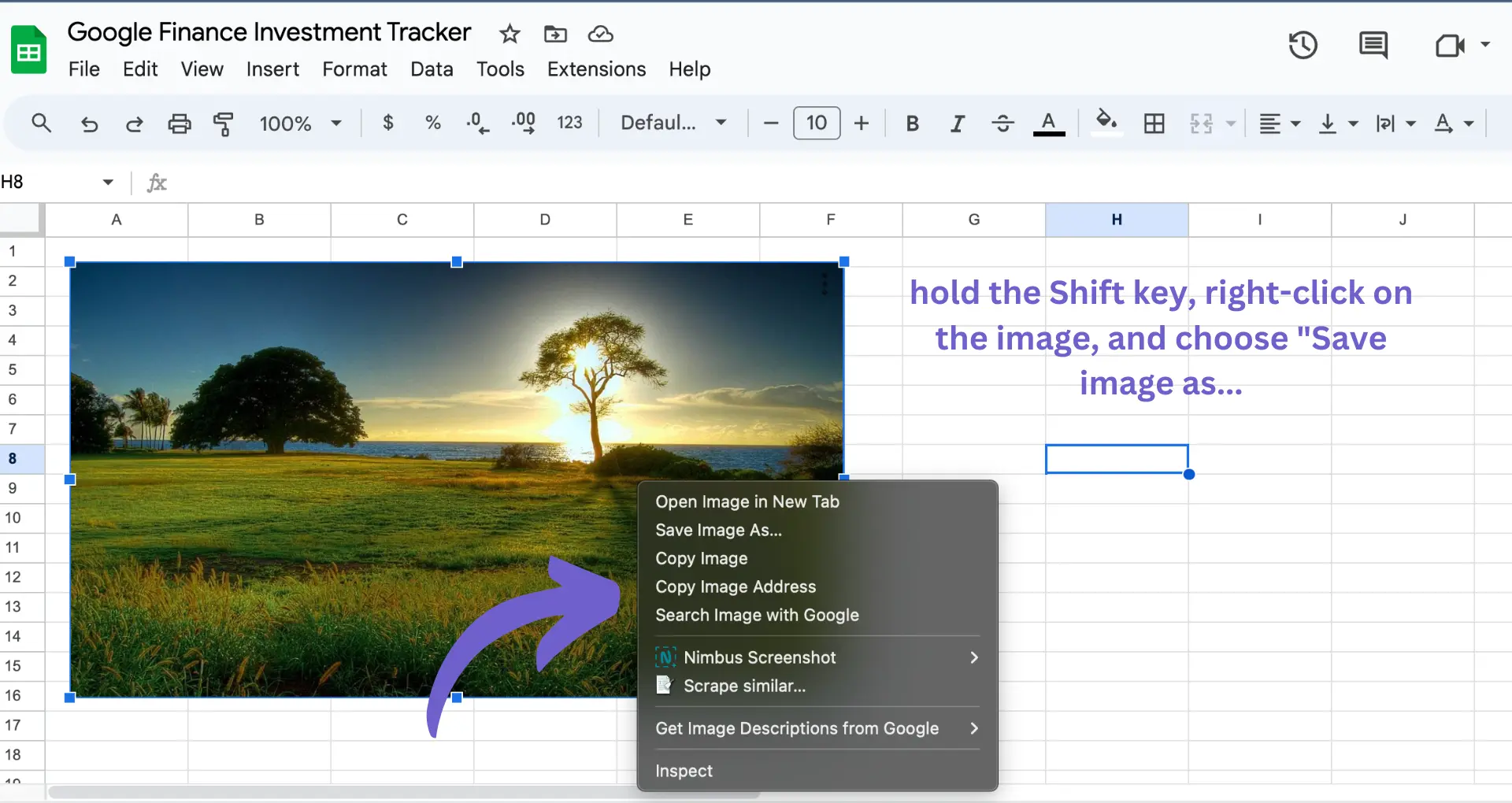Viewport: 1512px width, 803px height.
Task: Toggle strikethrough formatting
Action: pos(1002,124)
